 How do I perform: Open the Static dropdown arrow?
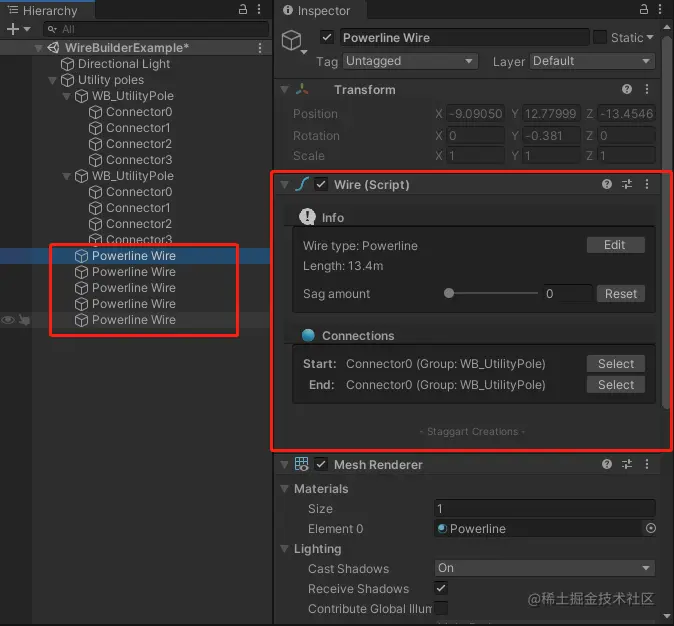(650, 37)
